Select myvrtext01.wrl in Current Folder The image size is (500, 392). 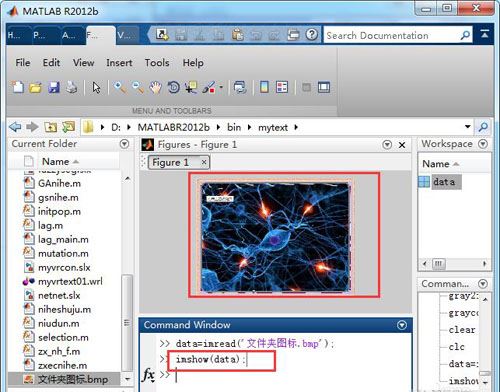pos(70,281)
